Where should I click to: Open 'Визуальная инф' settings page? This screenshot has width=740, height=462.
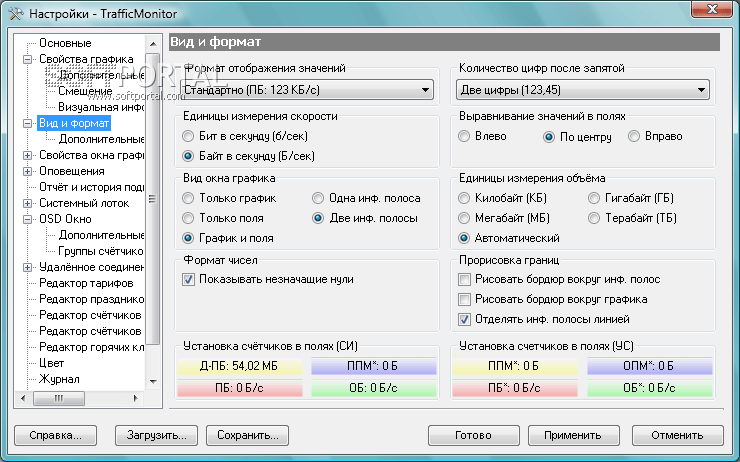click(101, 107)
